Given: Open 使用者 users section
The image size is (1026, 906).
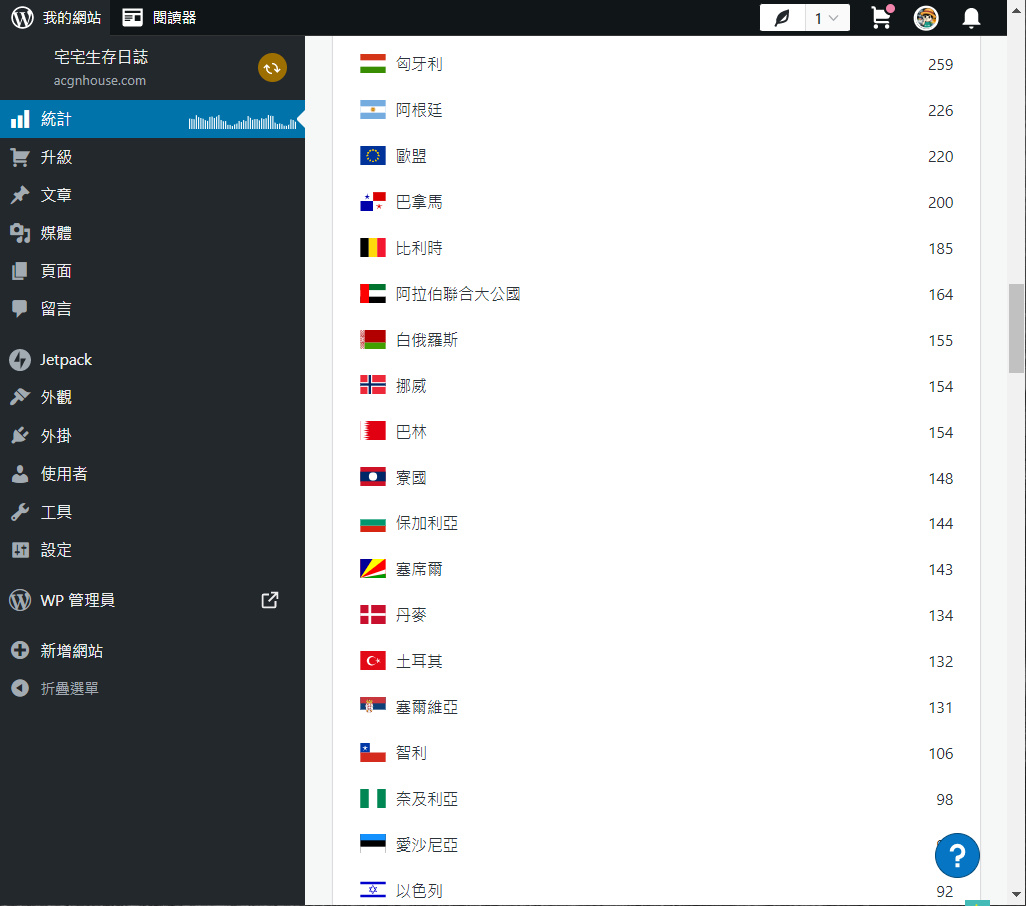Looking at the screenshot, I should pos(152,474).
